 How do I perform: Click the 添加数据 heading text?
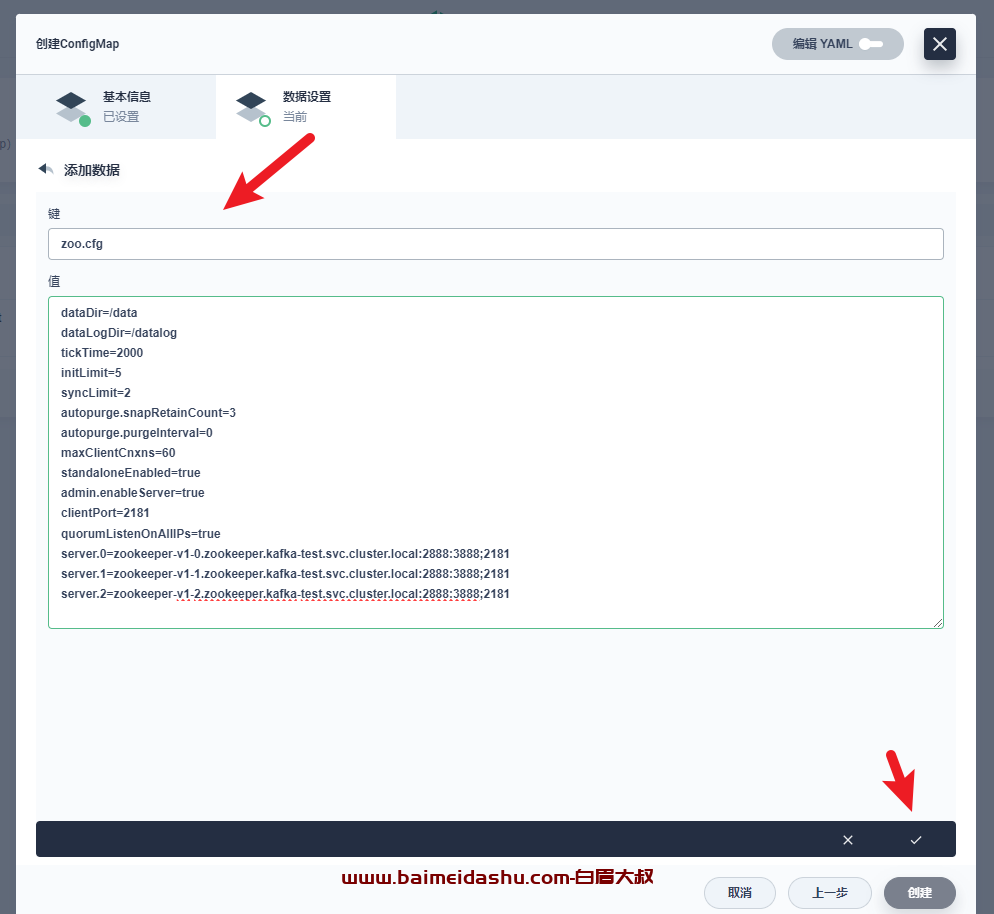(x=92, y=170)
